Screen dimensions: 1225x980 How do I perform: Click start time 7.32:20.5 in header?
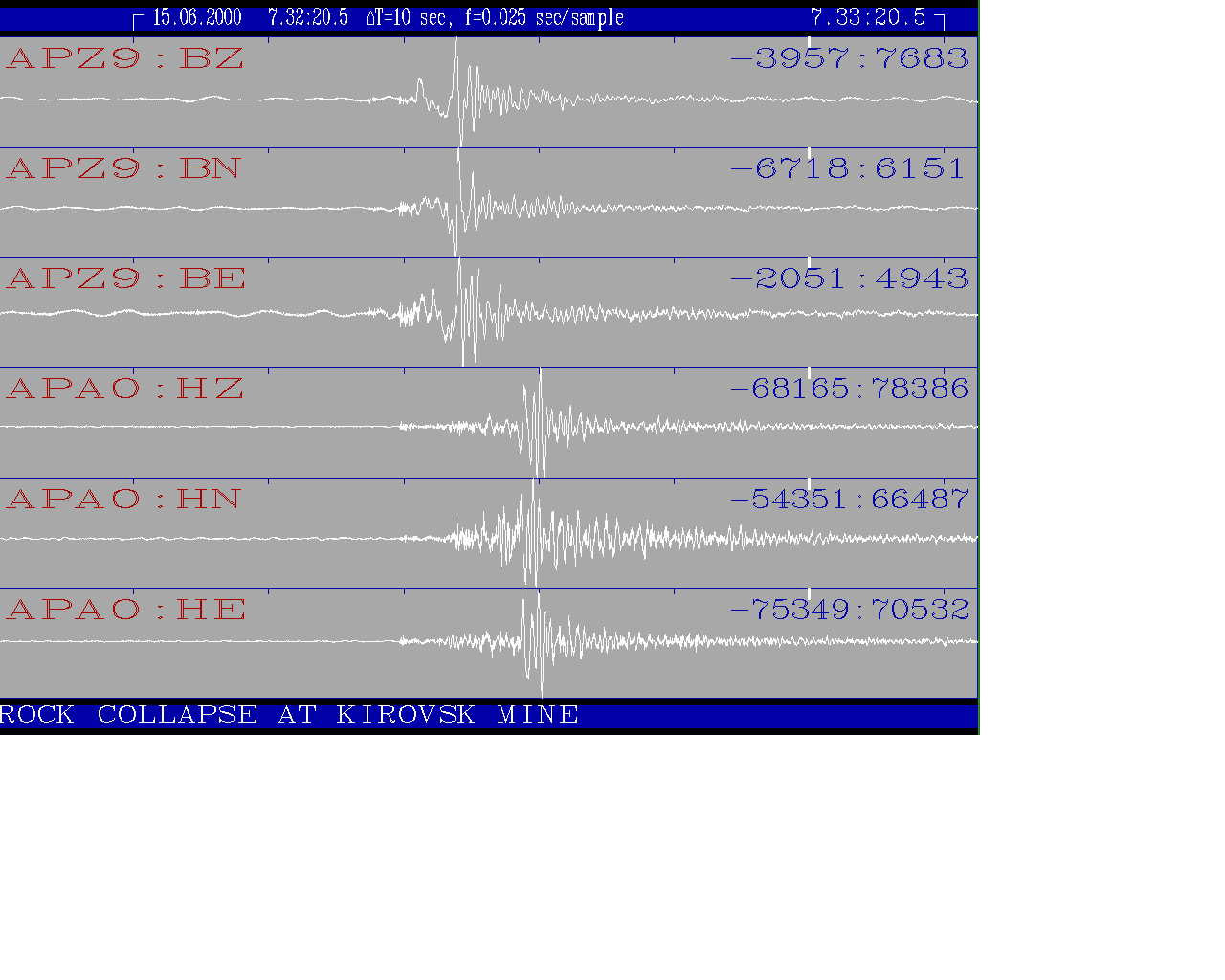click(x=308, y=17)
